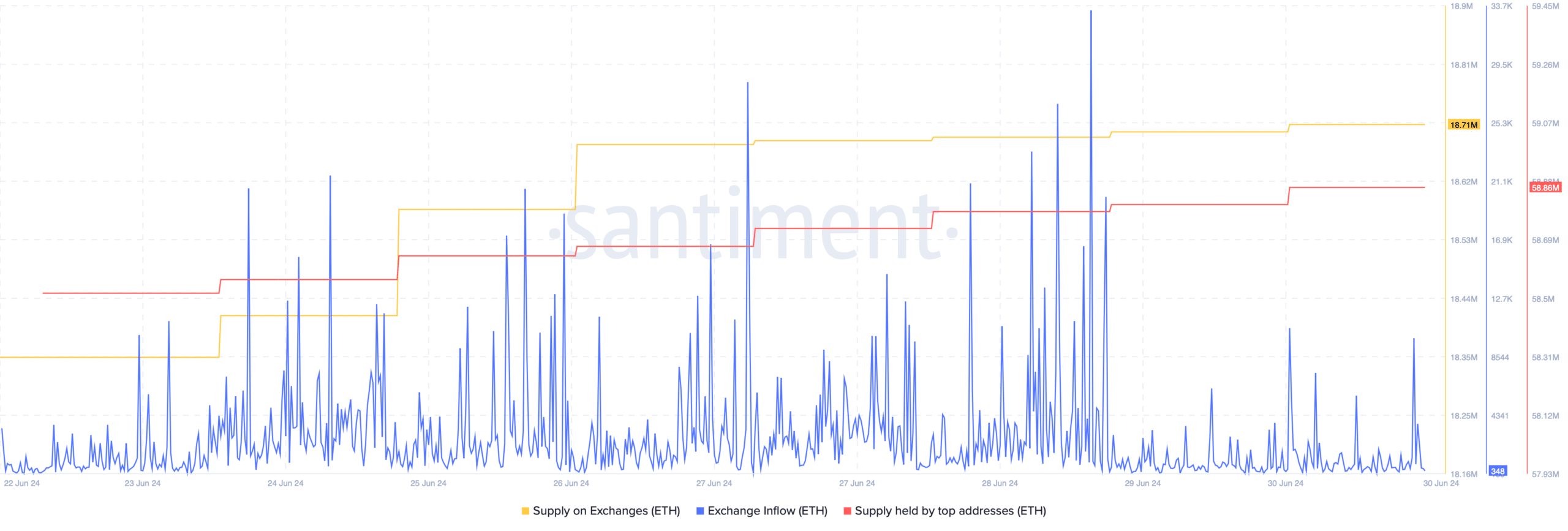Click the red top addresses legend swatch
This screenshot has height=531, width=1568.
[x=848, y=511]
